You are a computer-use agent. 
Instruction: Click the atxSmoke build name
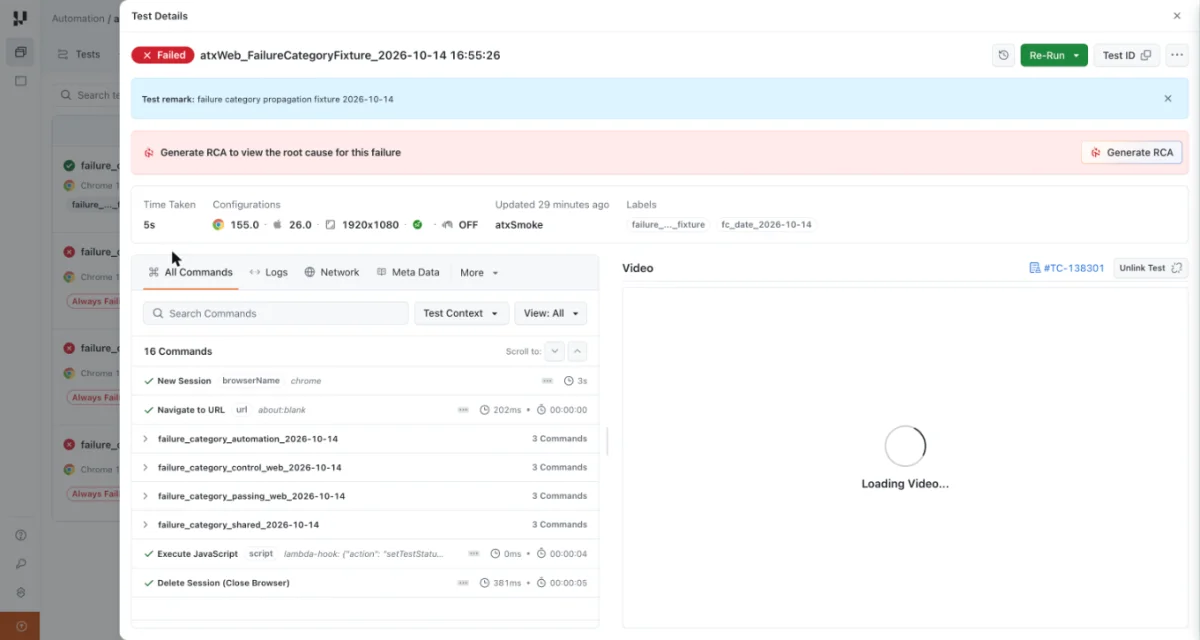click(519, 225)
